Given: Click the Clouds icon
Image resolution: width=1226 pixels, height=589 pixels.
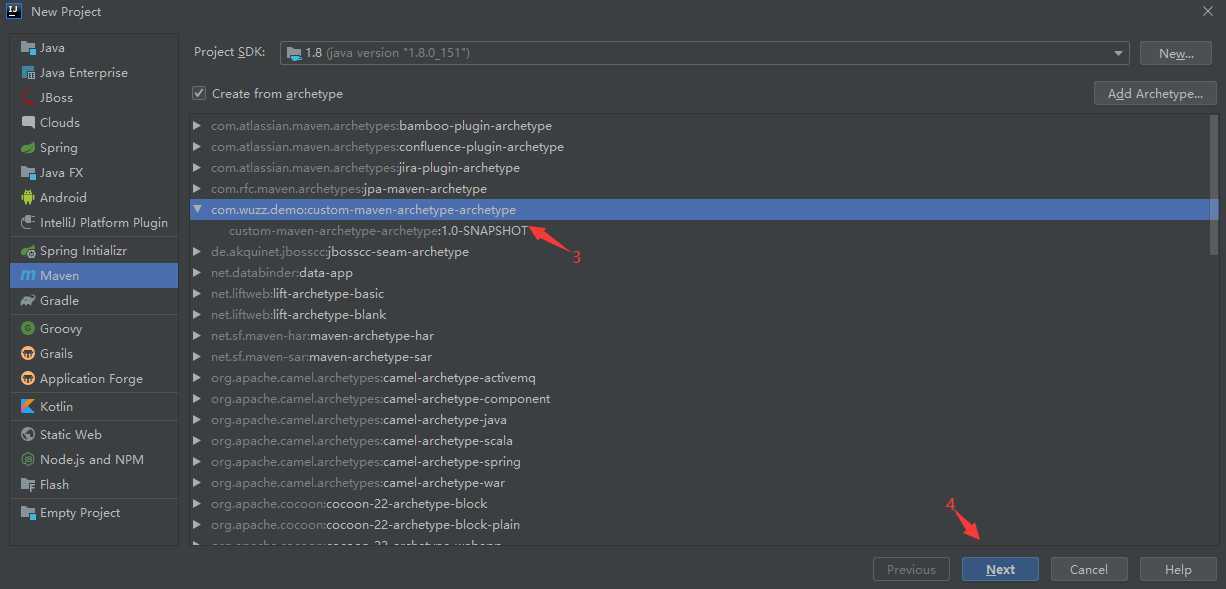Looking at the screenshot, I should point(28,123).
